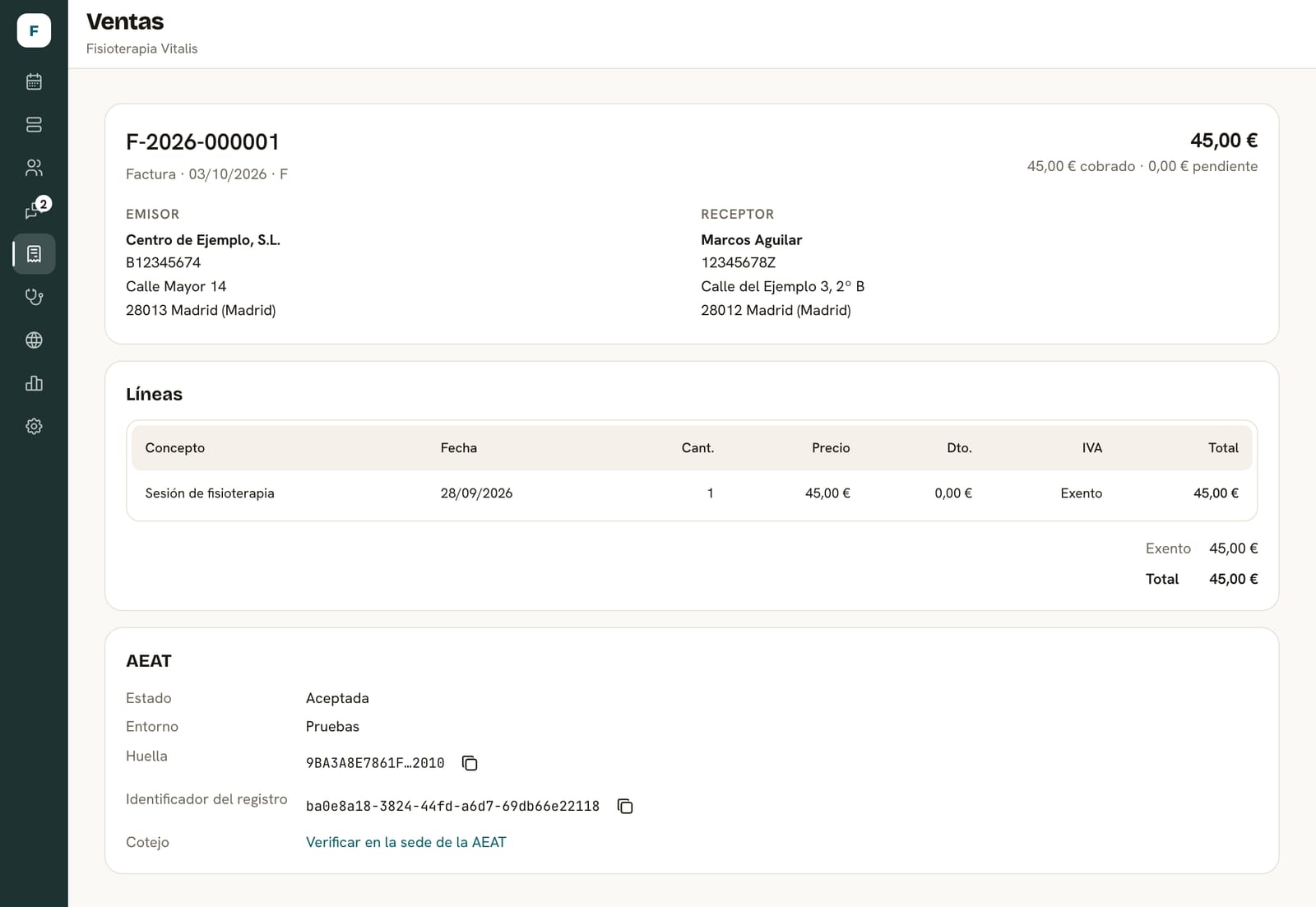The height and width of the screenshot is (907, 1316).
Task: Click the Cant. column header
Action: coord(697,448)
